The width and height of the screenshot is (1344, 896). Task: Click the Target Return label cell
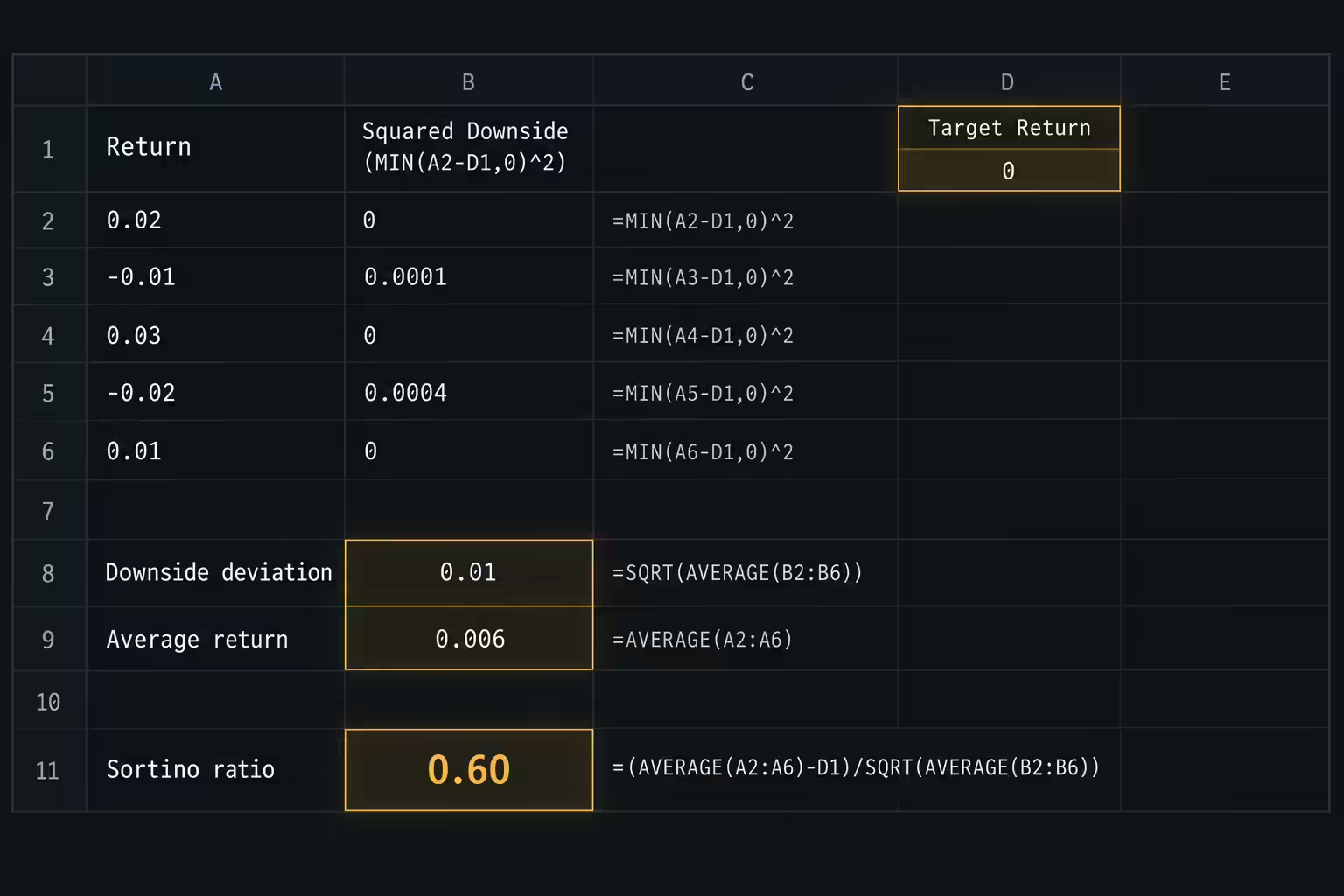1009,128
